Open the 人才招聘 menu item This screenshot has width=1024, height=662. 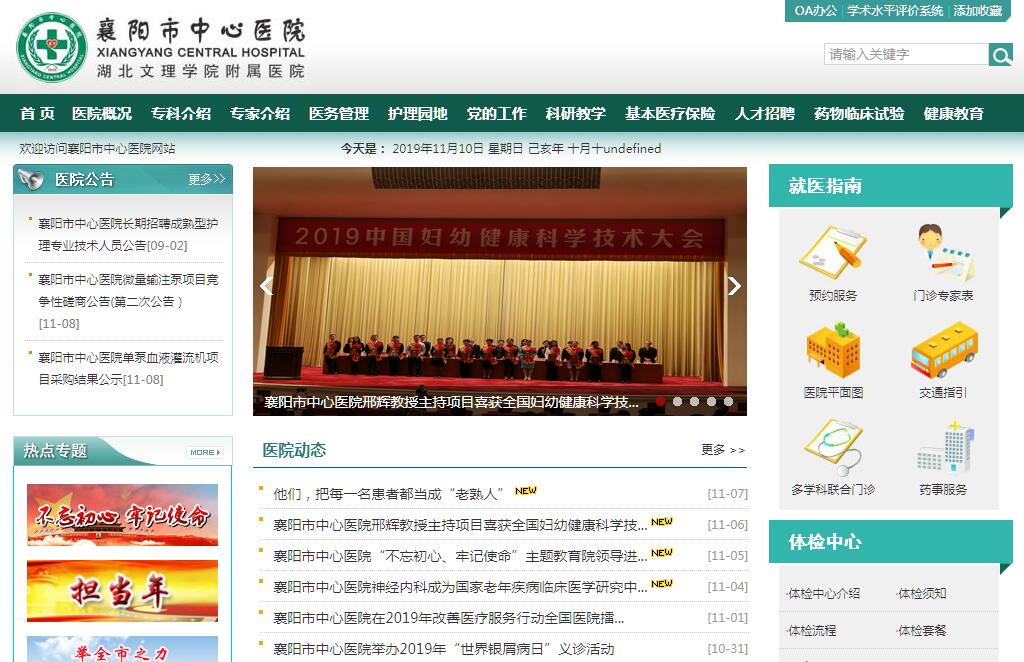(764, 114)
